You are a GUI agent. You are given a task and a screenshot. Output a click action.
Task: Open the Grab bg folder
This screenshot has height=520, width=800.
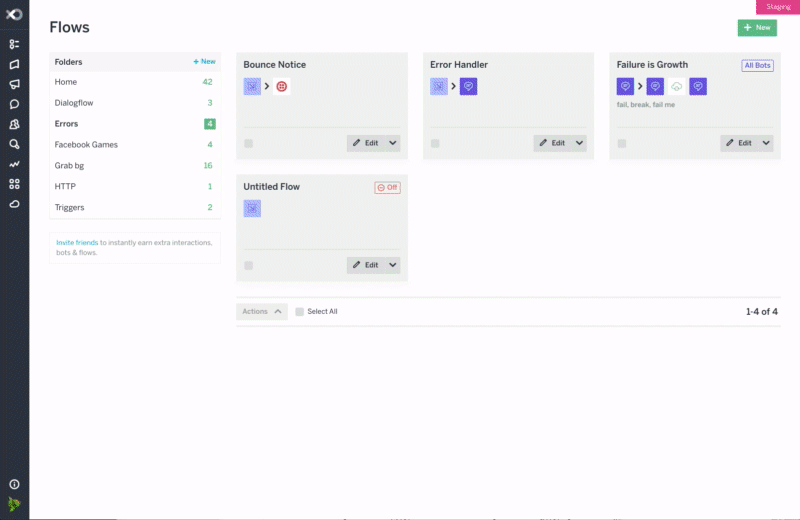coord(135,165)
